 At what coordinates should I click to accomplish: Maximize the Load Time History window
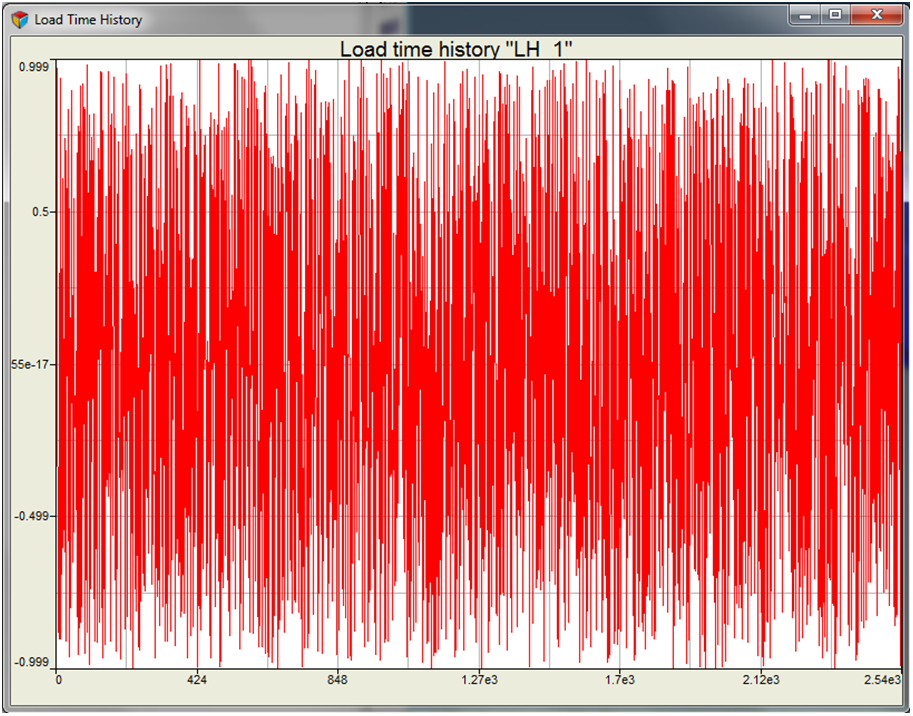click(835, 15)
